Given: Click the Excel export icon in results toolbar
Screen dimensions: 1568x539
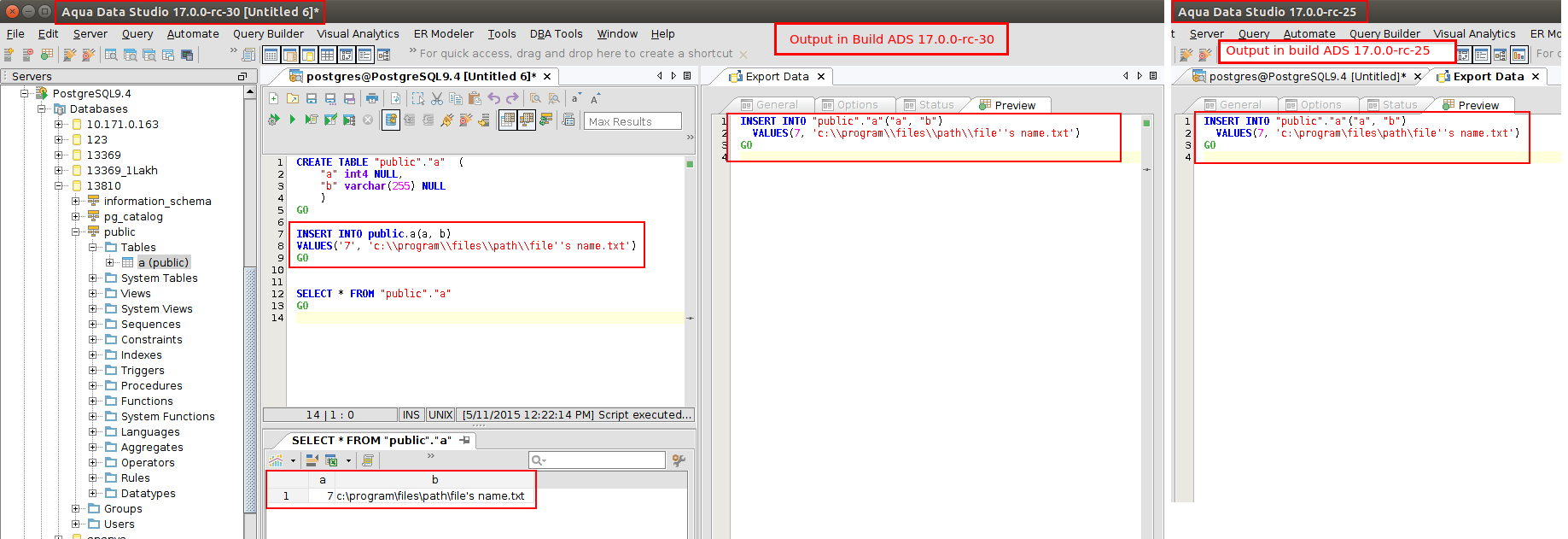Looking at the screenshot, I should click(x=331, y=460).
